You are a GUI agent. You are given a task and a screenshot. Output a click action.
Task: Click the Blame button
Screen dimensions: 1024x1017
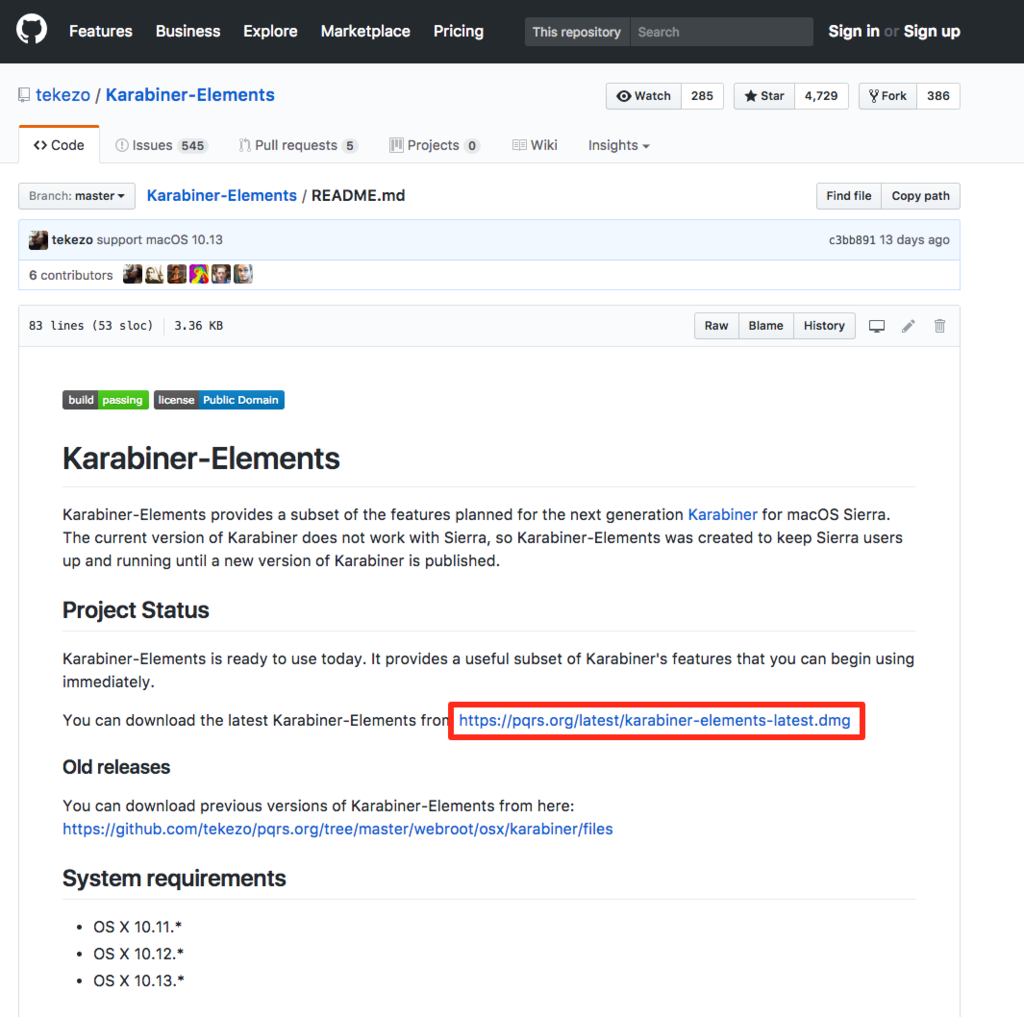pyautogui.click(x=766, y=326)
